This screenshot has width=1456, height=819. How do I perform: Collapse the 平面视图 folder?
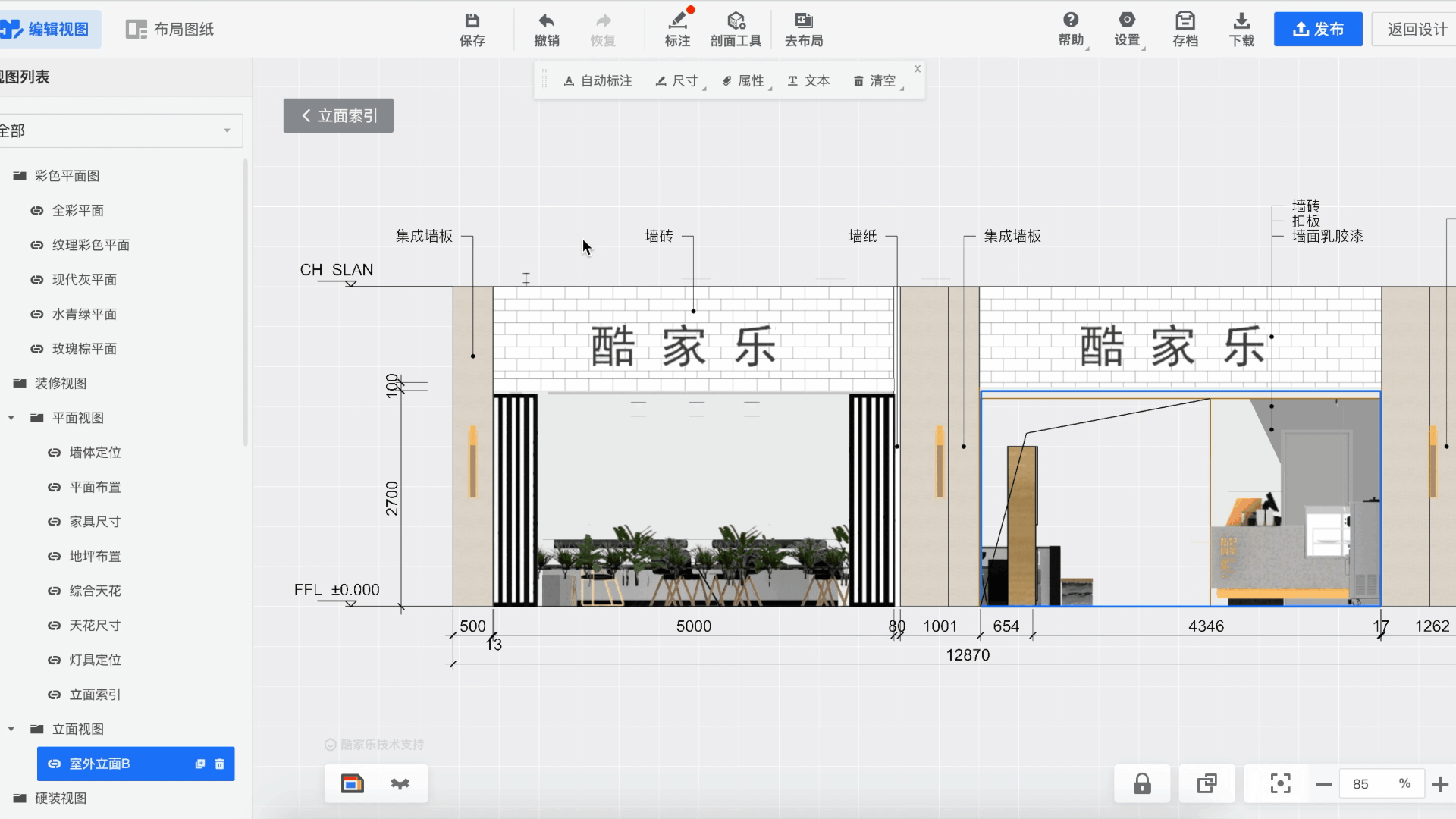pos(11,418)
